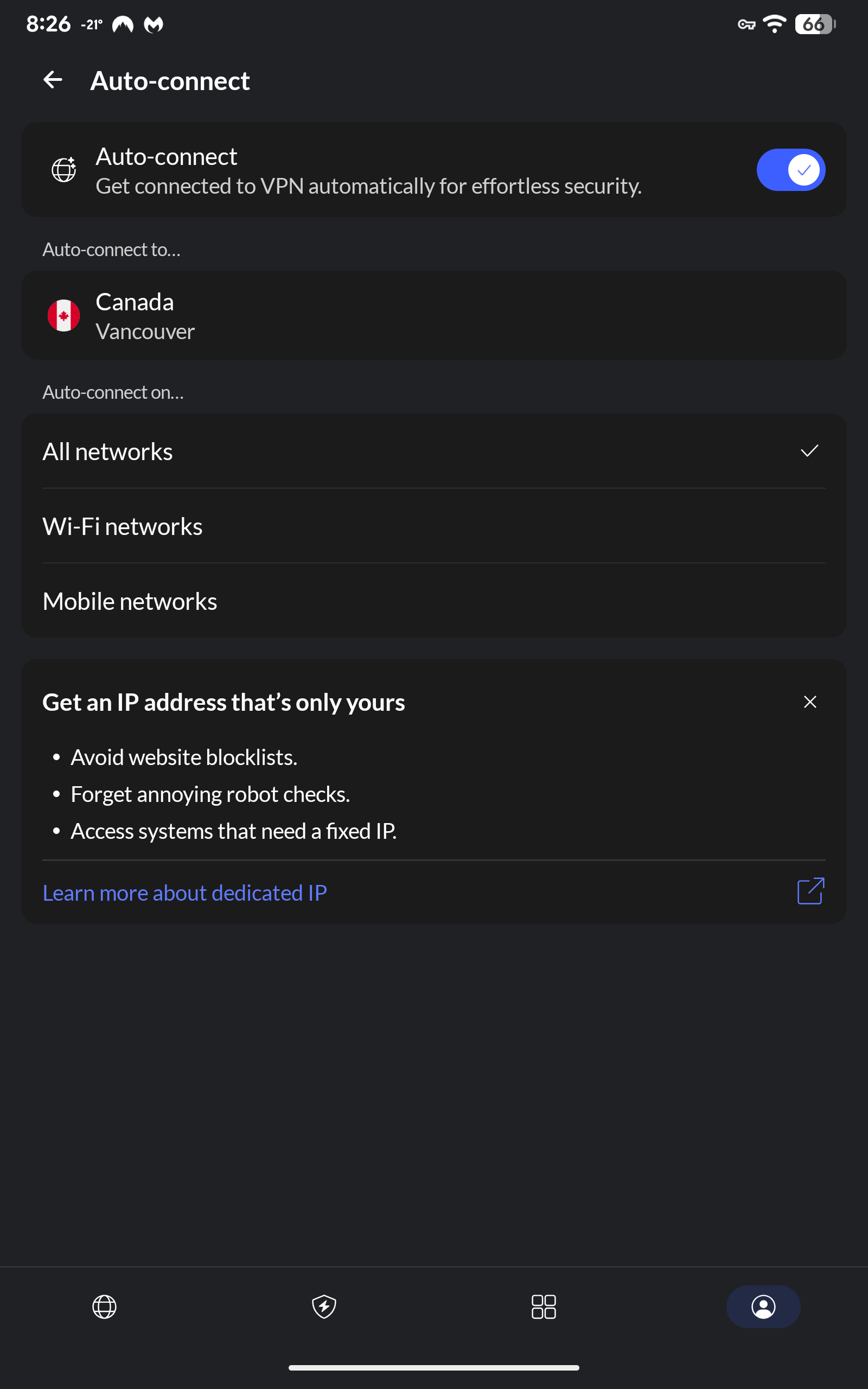Tap the VPN key status icon
Viewport: 868px width, 1389px height.
746,24
